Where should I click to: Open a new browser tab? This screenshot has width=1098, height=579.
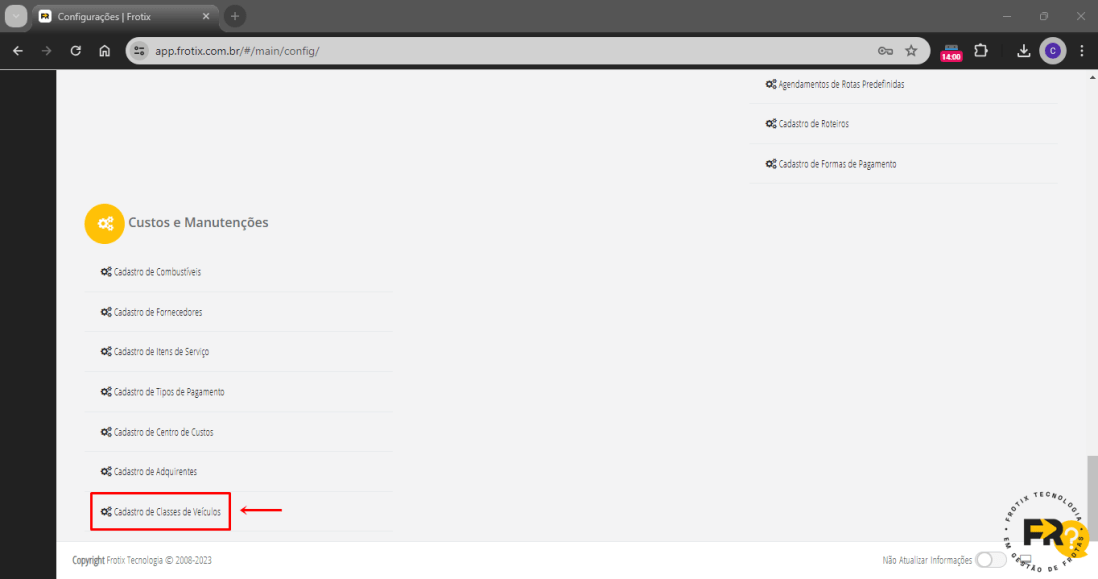point(235,17)
